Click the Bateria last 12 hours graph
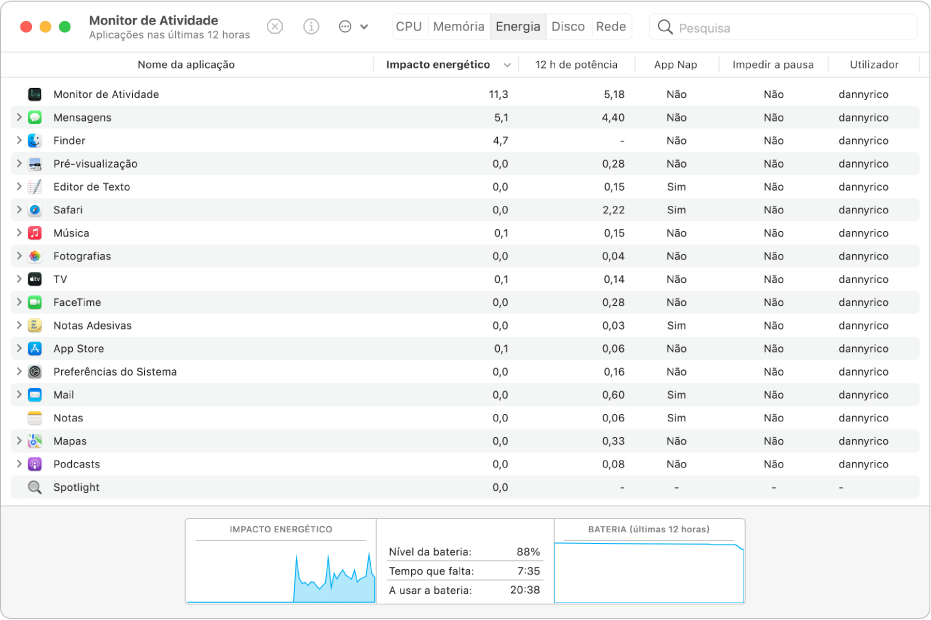931x620 pixels. pyautogui.click(x=650, y=561)
